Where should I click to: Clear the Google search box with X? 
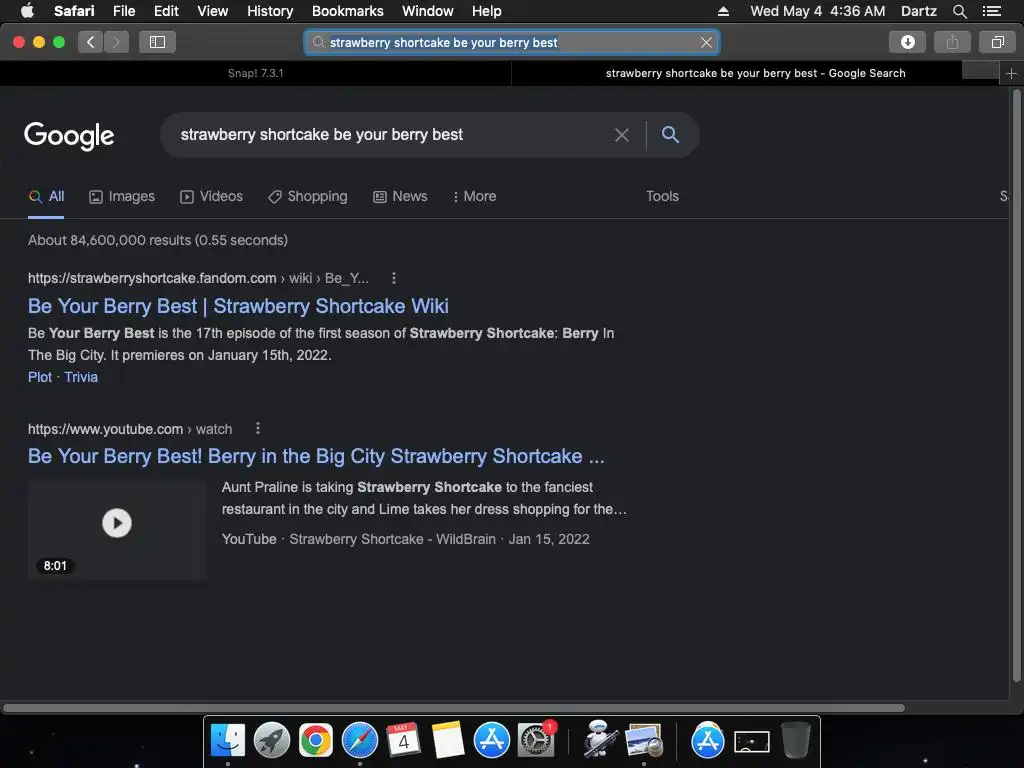[x=622, y=135]
